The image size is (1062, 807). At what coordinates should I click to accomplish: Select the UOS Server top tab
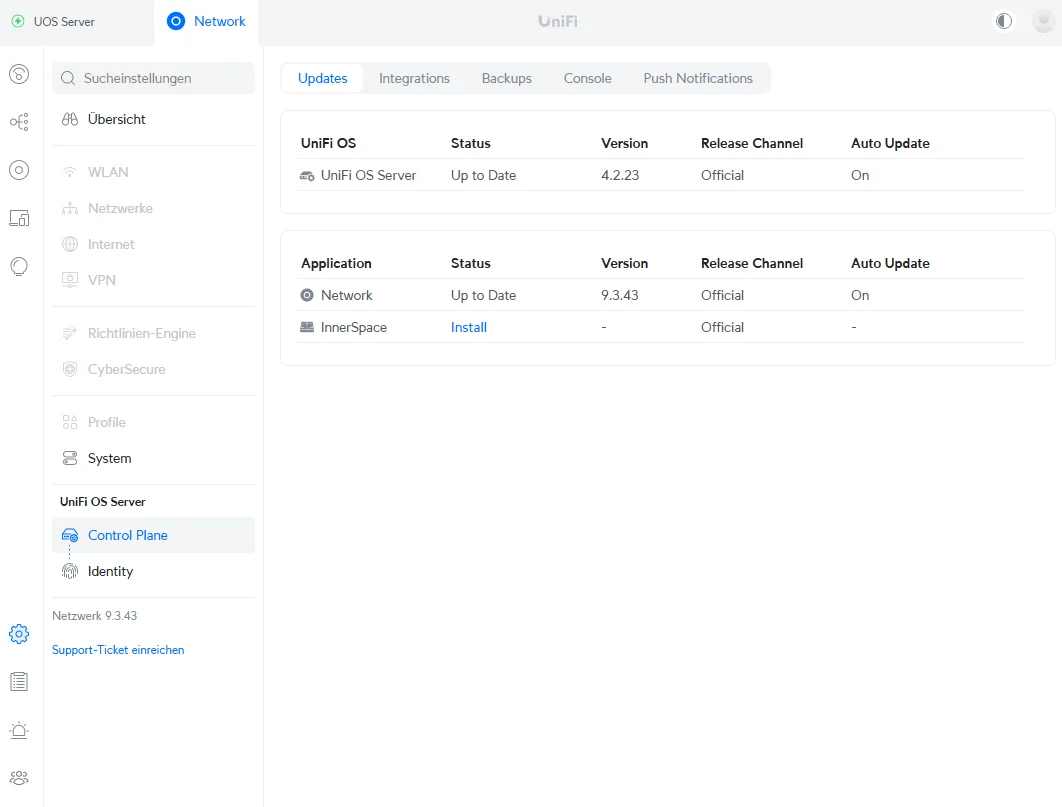click(77, 22)
